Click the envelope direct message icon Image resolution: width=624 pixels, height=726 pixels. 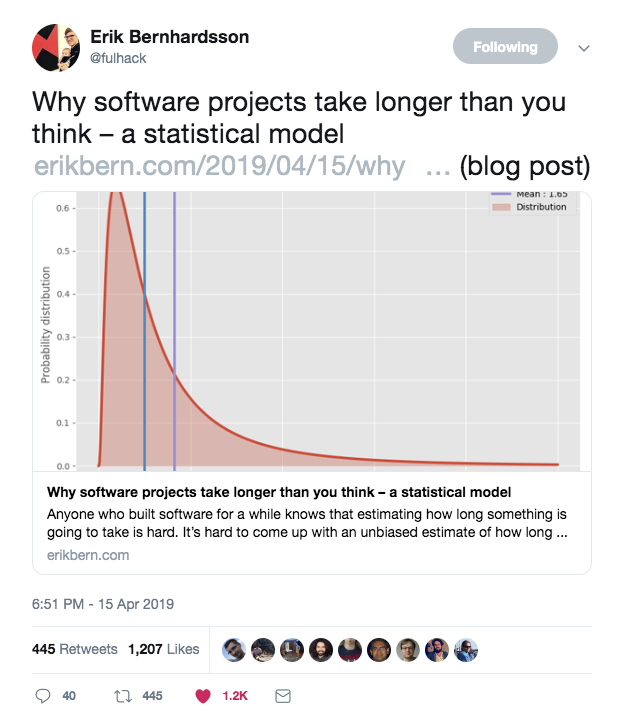[282, 695]
